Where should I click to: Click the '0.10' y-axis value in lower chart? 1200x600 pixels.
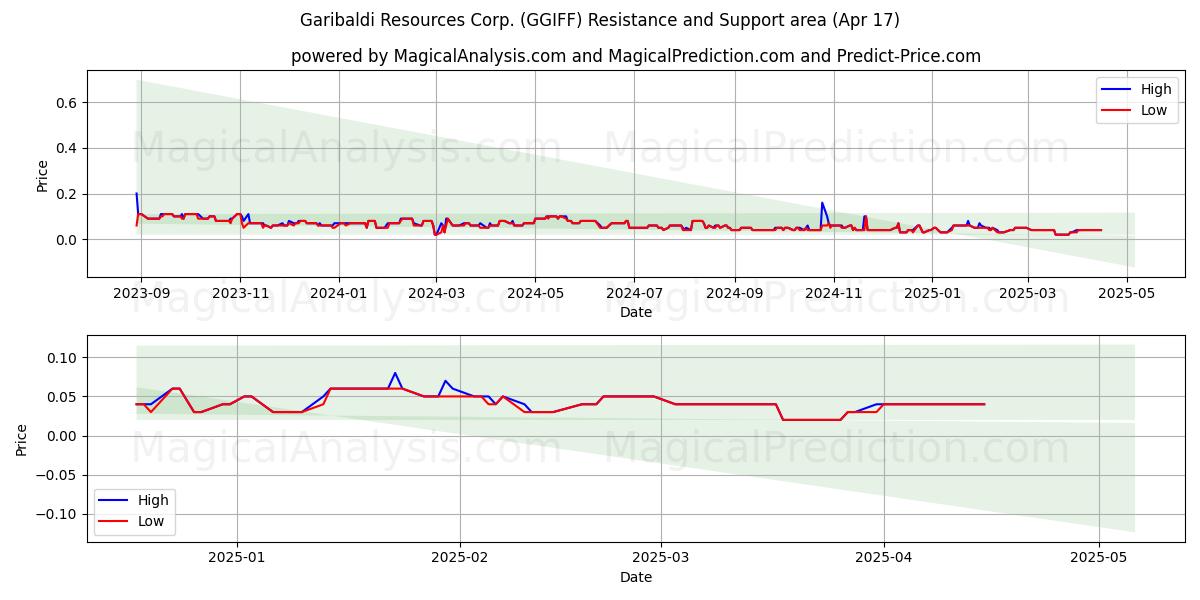coord(64,358)
